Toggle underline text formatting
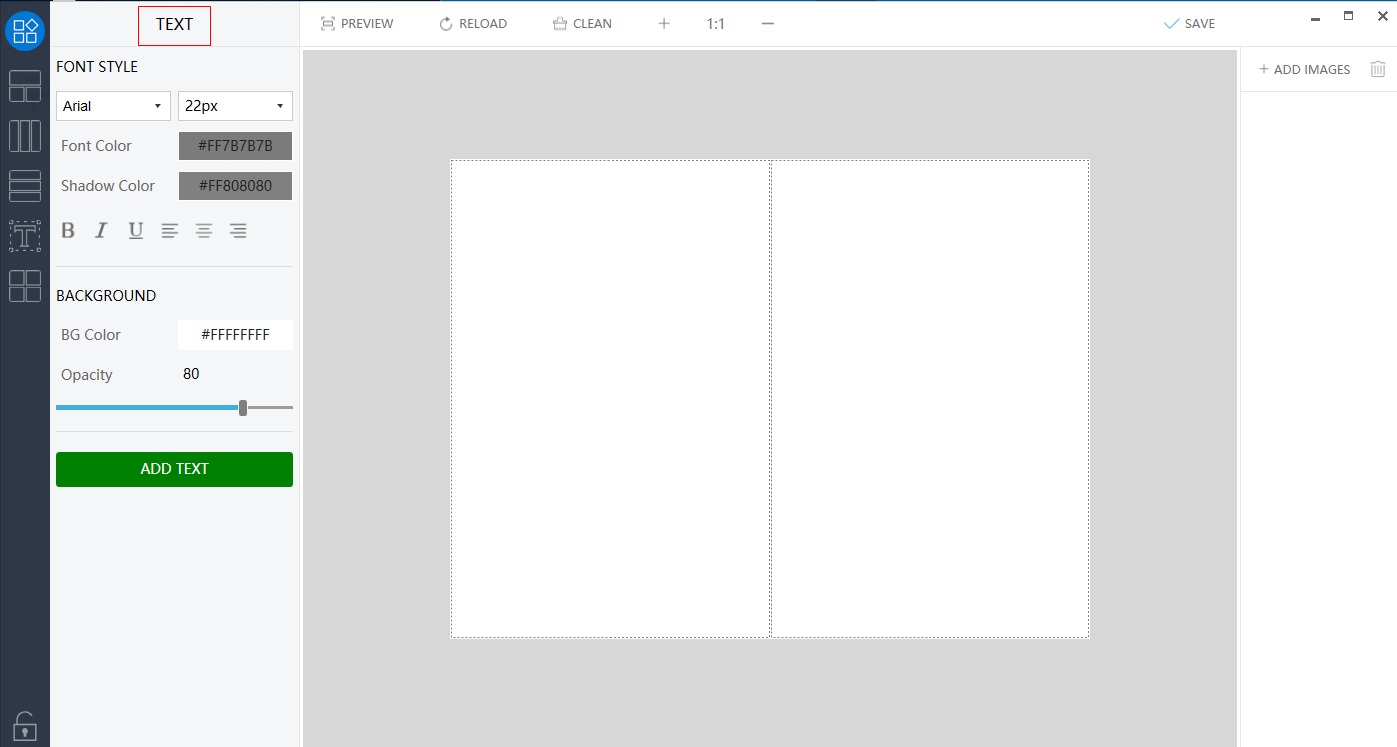The height and width of the screenshot is (747, 1397). click(x=136, y=231)
